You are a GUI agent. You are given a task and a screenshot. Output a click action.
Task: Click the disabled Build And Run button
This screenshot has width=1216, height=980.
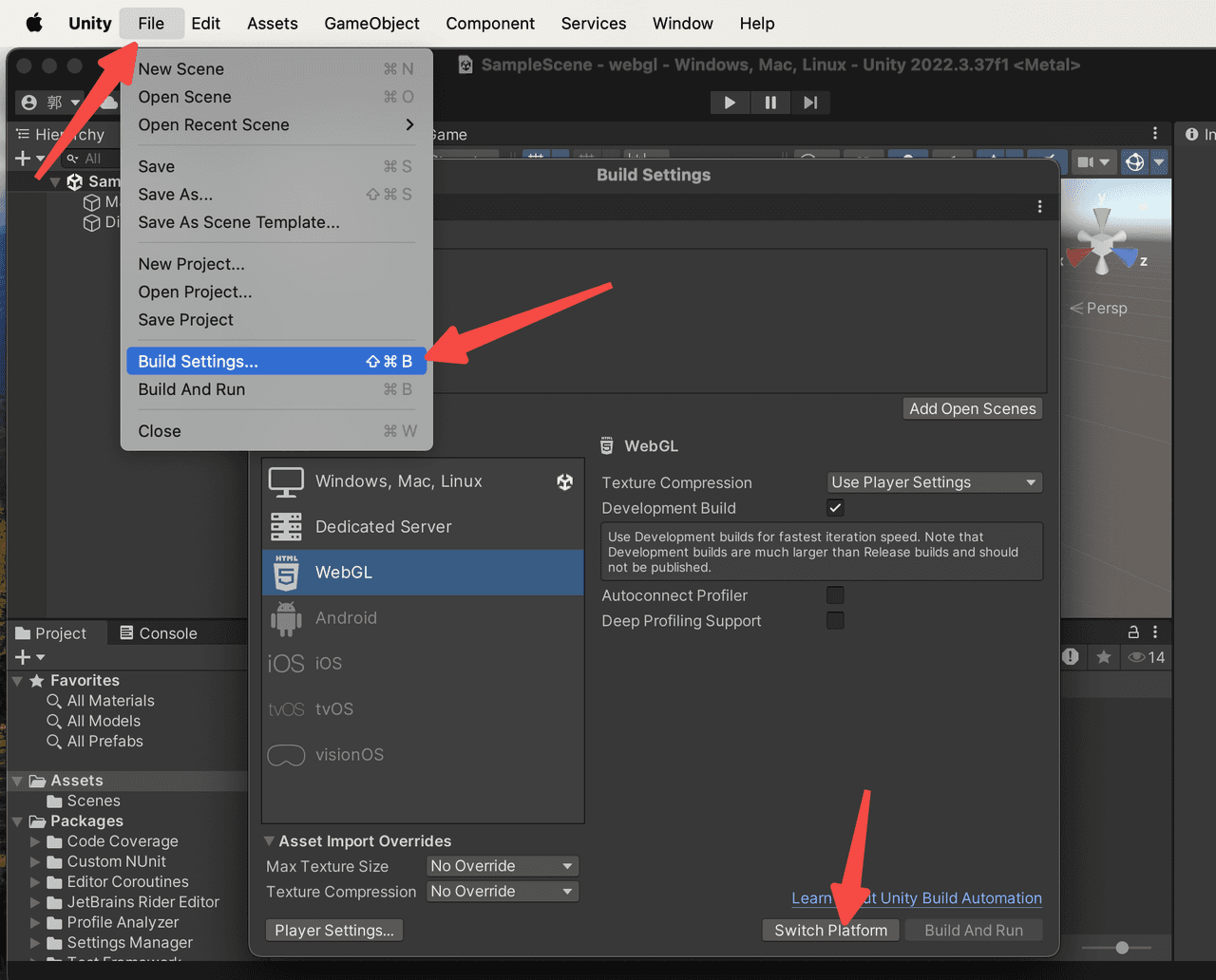click(x=974, y=931)
